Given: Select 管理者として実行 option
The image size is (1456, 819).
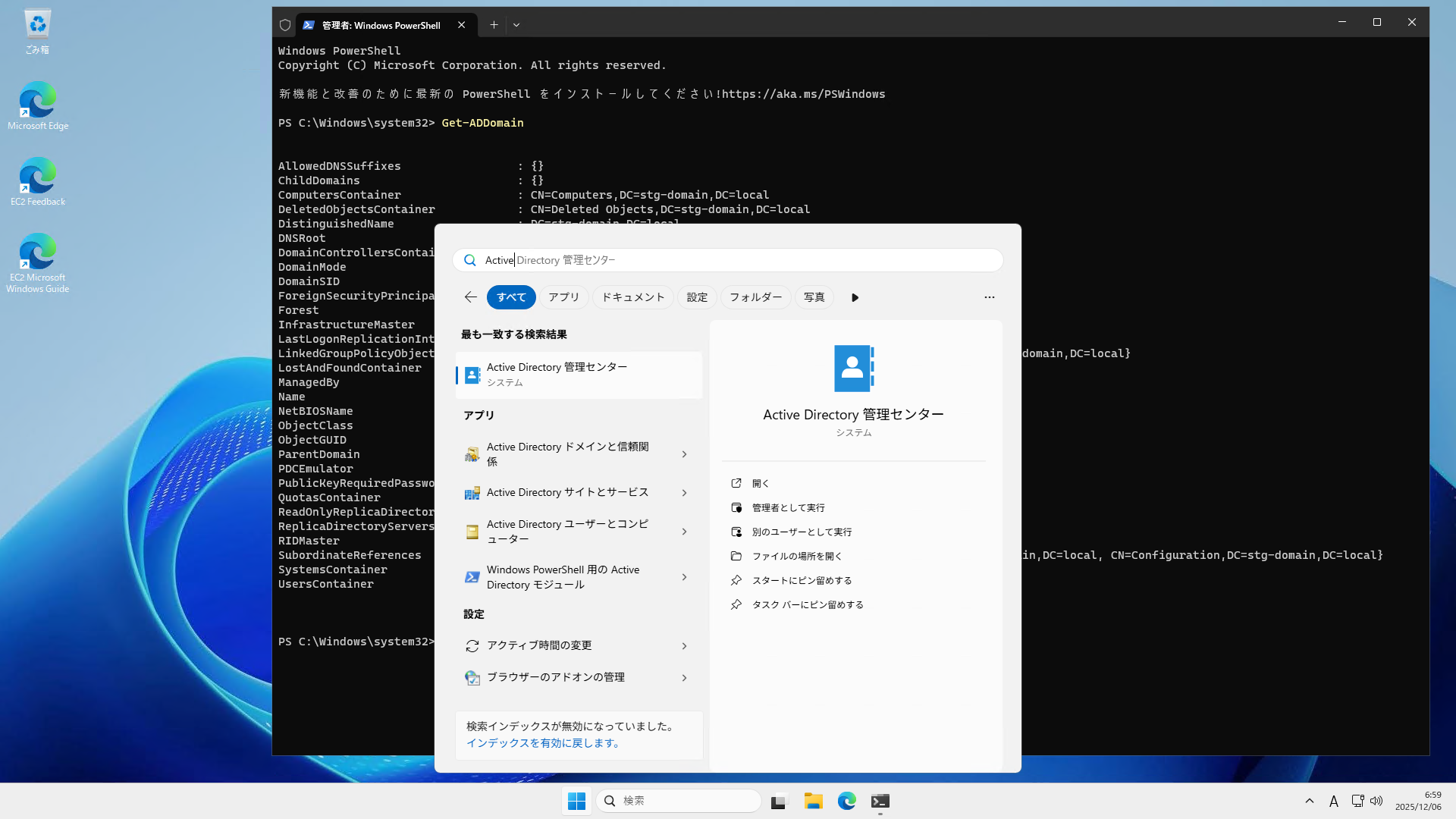Looking at the screenshot, I should pyautogui.click(x=789, y=507).
